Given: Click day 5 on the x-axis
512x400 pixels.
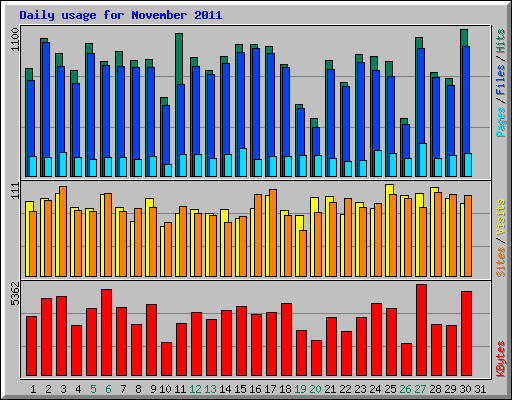Looking at the screenshot, I should [93, 389].
